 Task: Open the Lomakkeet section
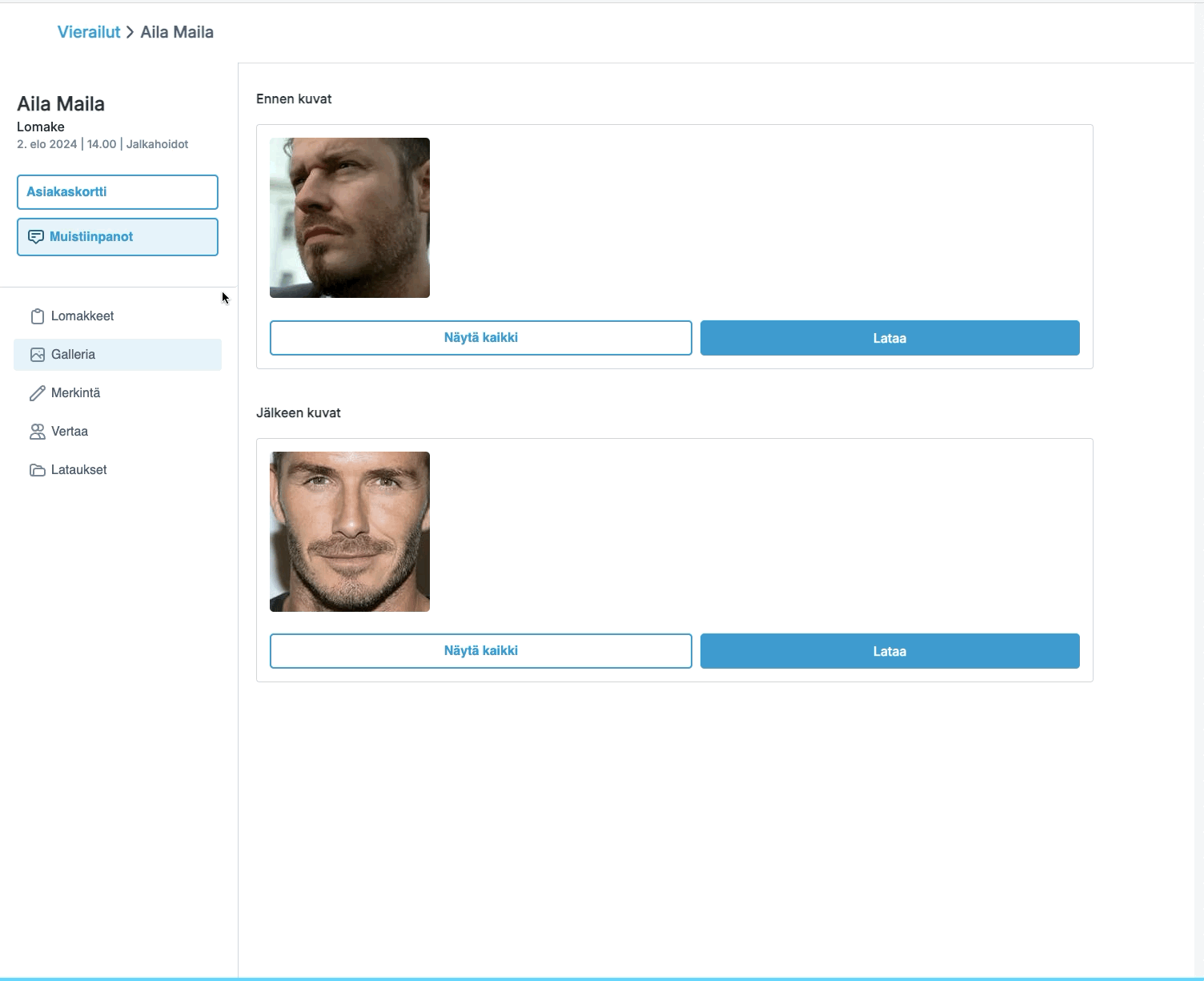118,316
